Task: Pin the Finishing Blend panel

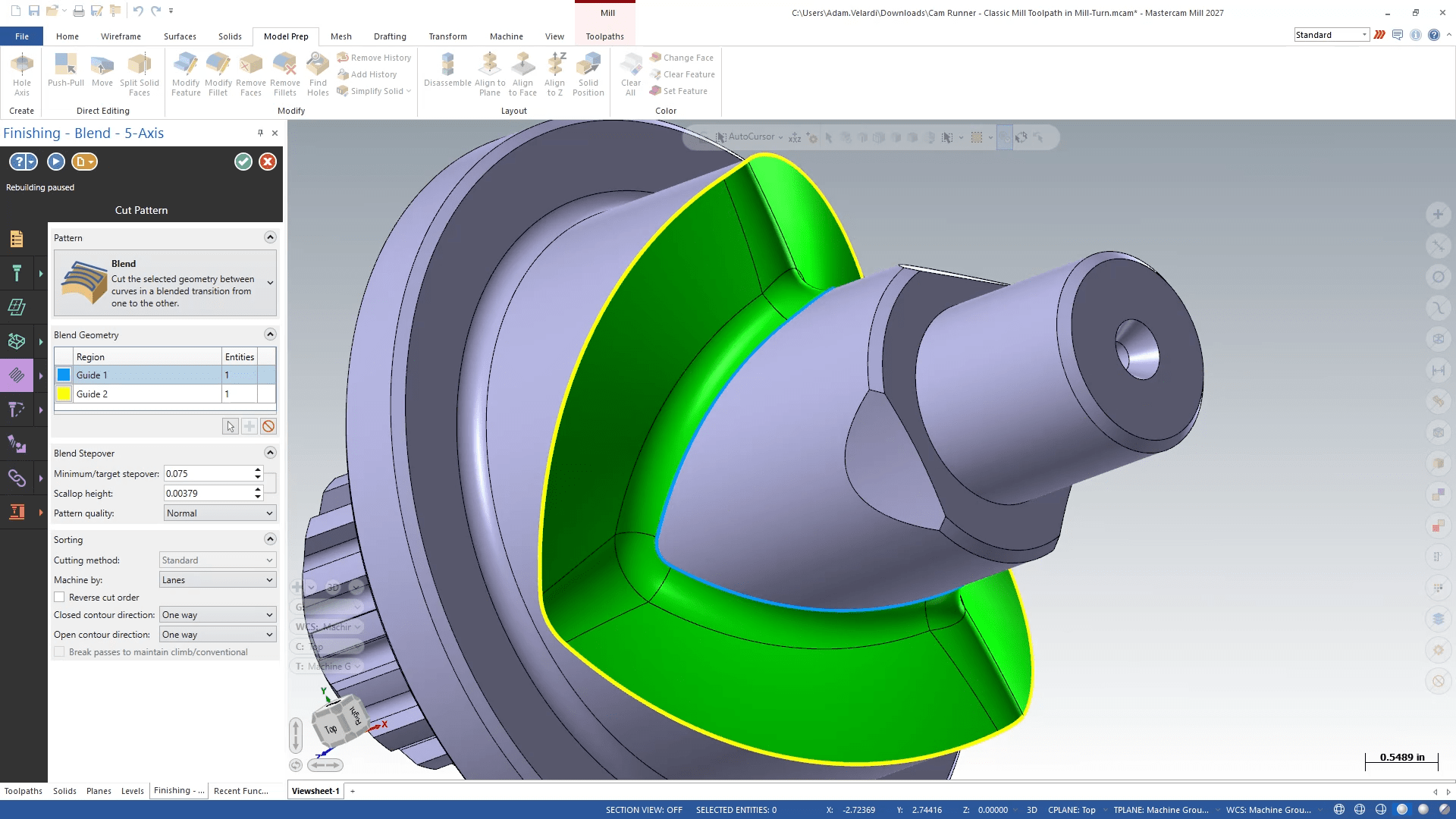Action: pyautogui.click(x=260, y=133)
